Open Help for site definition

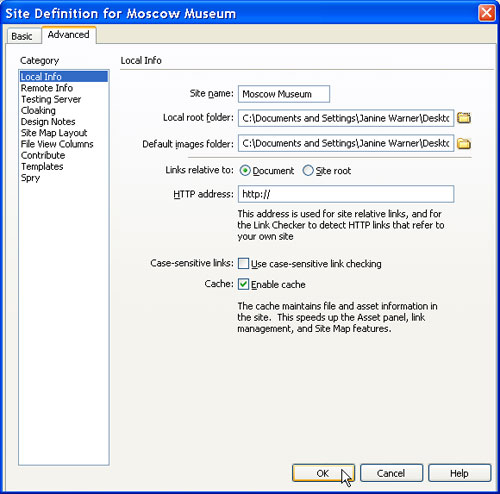[x=460, y=473]
